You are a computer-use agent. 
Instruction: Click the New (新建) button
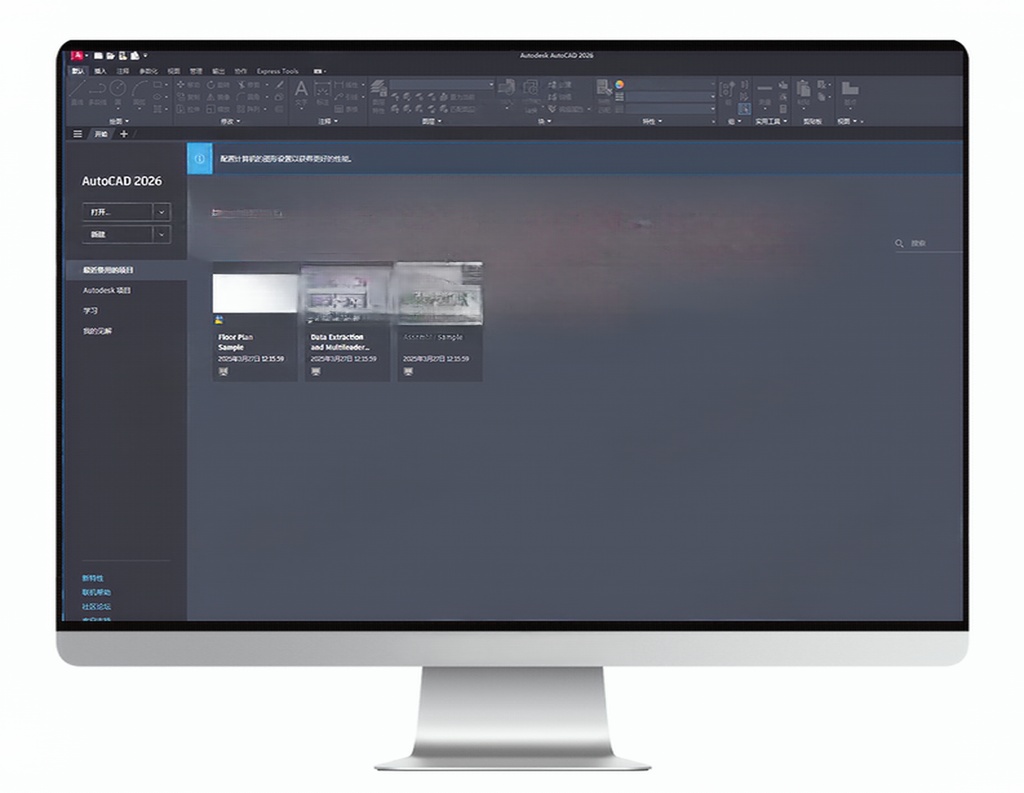pyautogui.click(x=118, y=234)
